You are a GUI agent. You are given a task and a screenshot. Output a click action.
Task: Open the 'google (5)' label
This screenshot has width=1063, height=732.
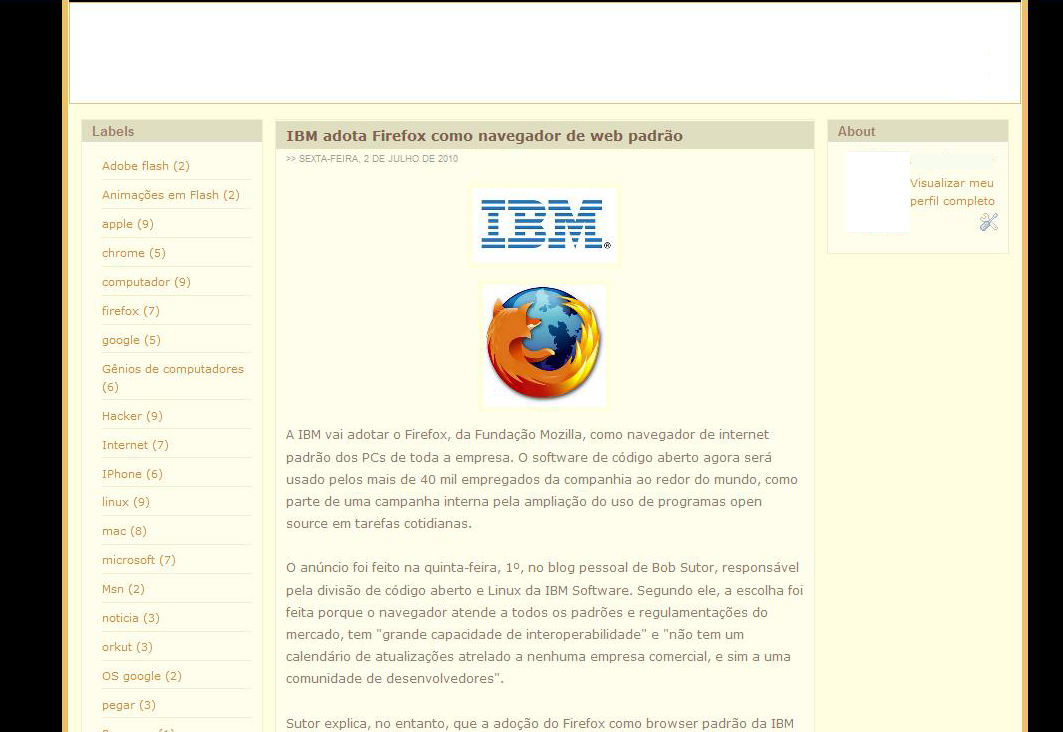(132, 340)
